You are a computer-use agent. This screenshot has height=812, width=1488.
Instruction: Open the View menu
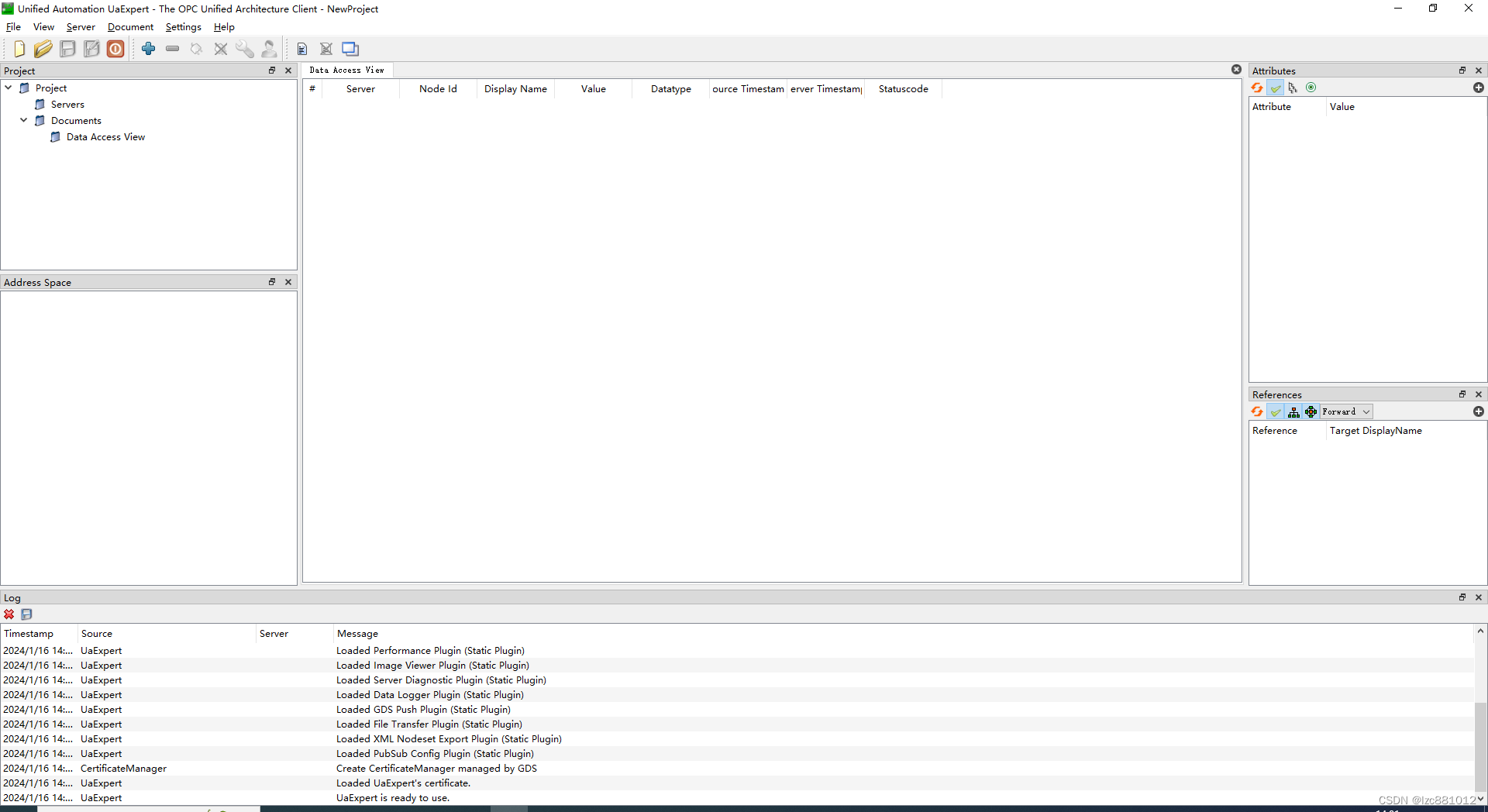pyautogui.click(x=43, y=27)
